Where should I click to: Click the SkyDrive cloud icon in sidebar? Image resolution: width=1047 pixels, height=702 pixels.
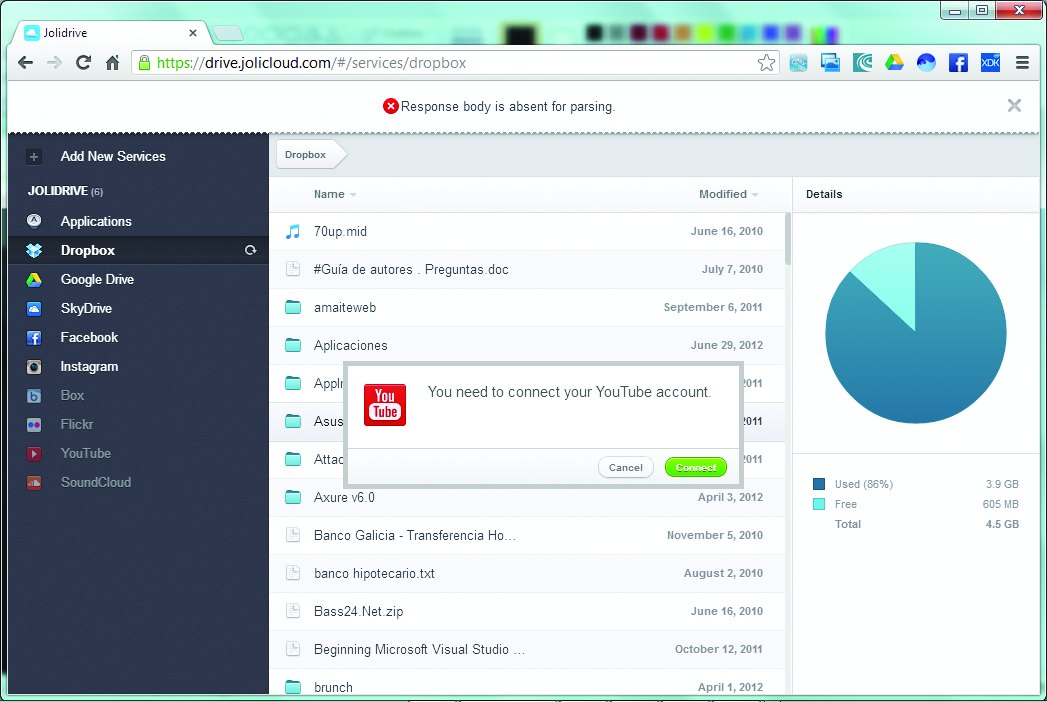[x=33, y=309]
